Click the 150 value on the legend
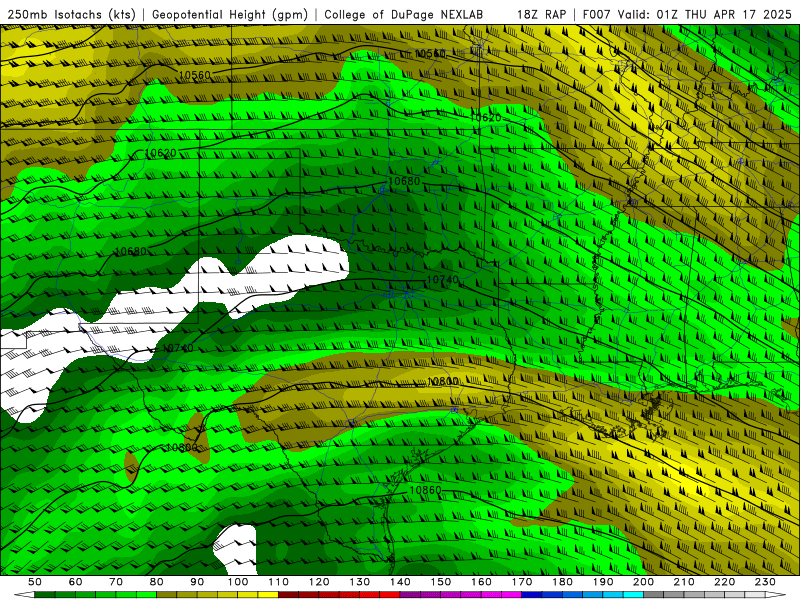 point(441,582)
